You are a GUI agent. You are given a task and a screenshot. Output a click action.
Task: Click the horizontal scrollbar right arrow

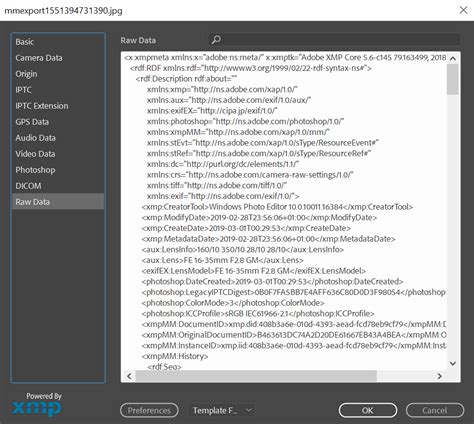439,376
